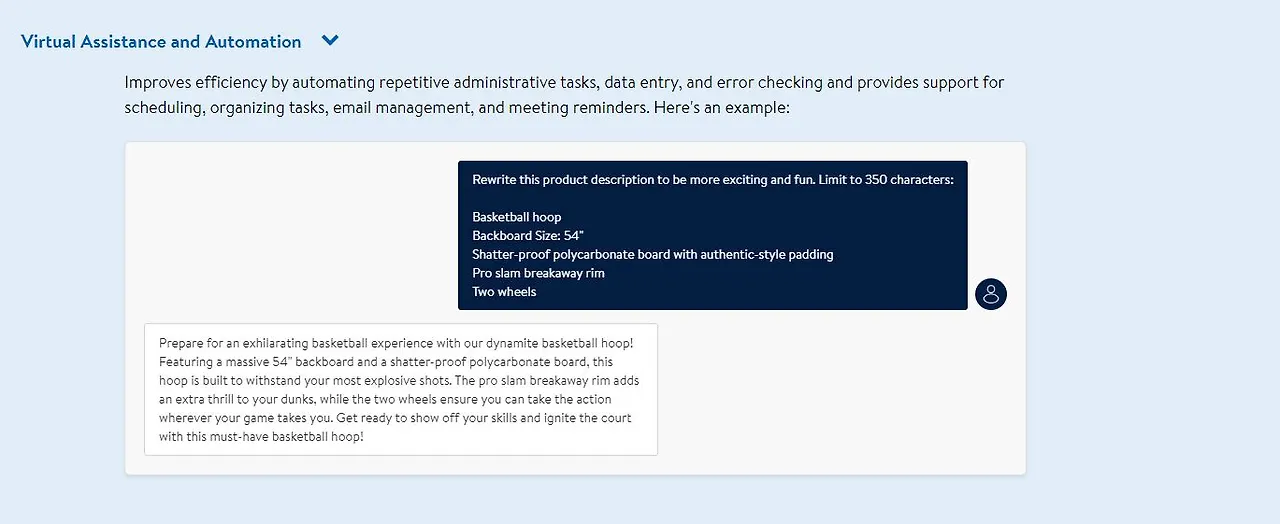Select the white AI response text box
Image resolution: width=1280 pixels, height=524 pixels.
pyautogui.click(x=401, y=389)
